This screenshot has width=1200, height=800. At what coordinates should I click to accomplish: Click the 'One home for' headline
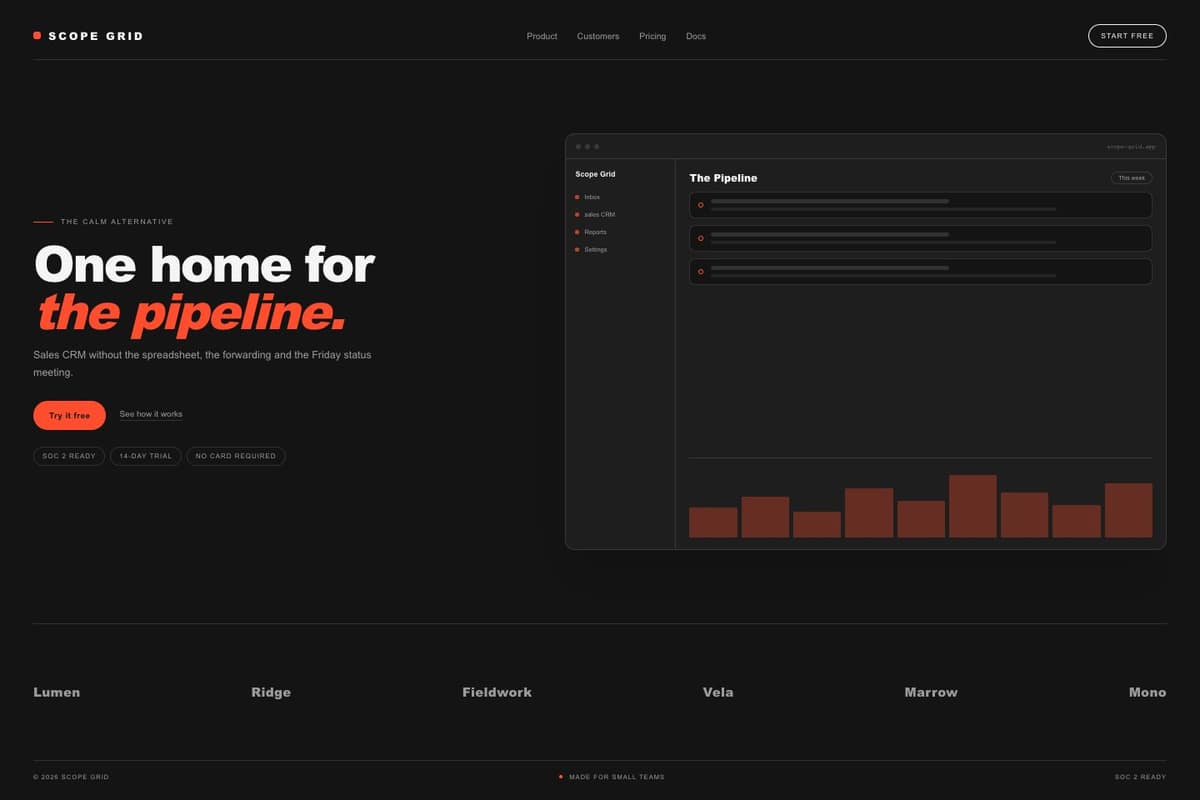[x=204, y=265]
